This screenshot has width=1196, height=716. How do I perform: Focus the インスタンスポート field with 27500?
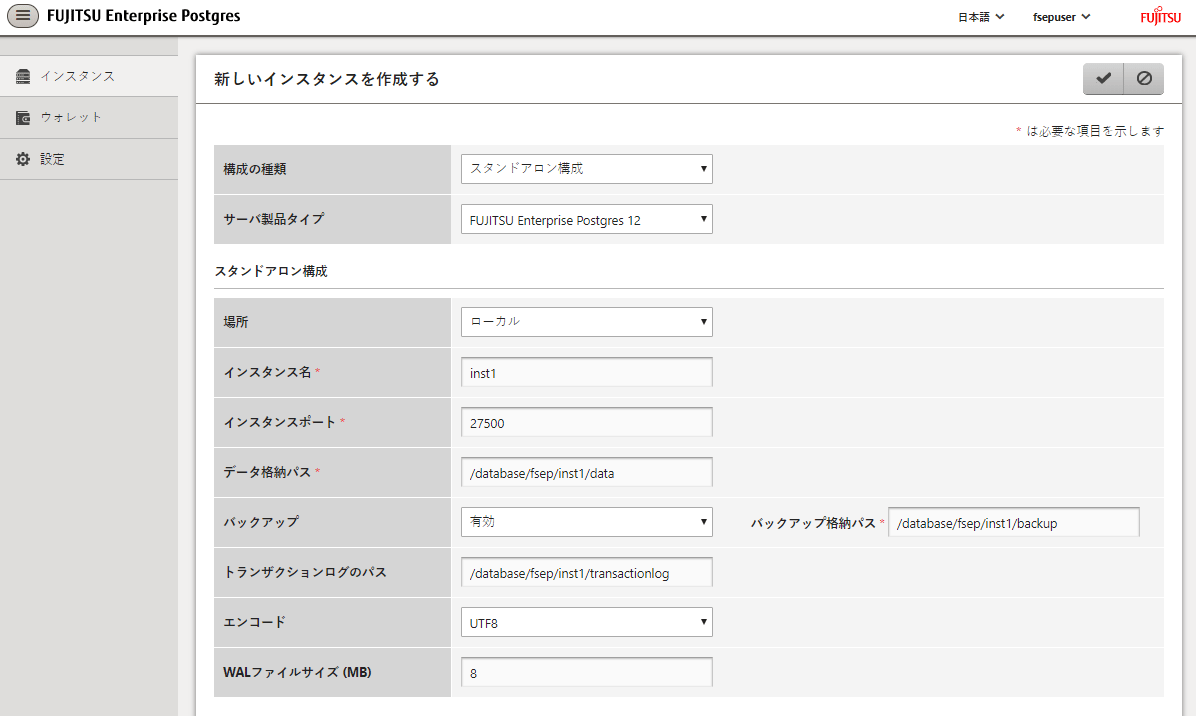pyautogui.click(x=587, y=422)
